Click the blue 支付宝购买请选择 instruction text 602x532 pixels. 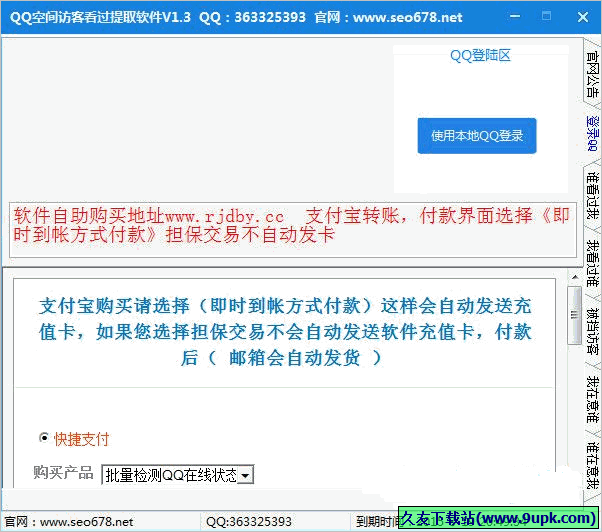pos(285,332)
